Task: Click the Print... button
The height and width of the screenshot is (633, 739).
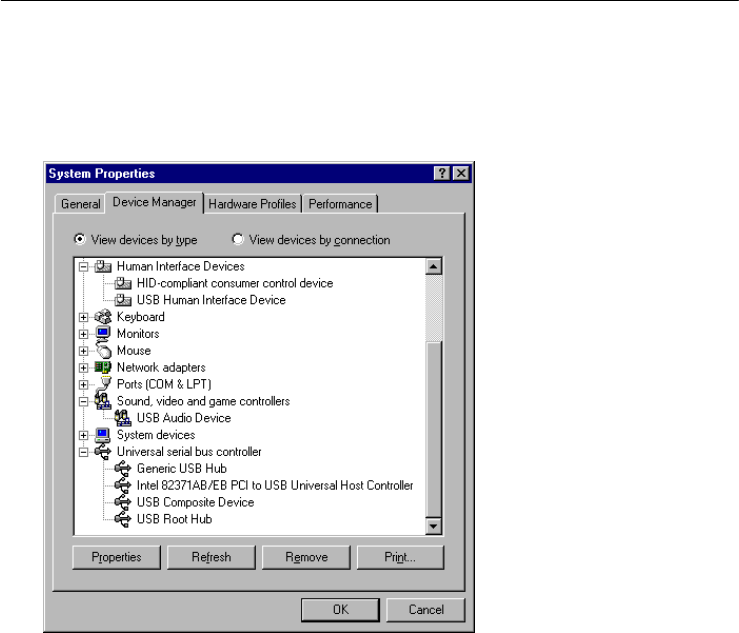Action: (x=400, y=557)
